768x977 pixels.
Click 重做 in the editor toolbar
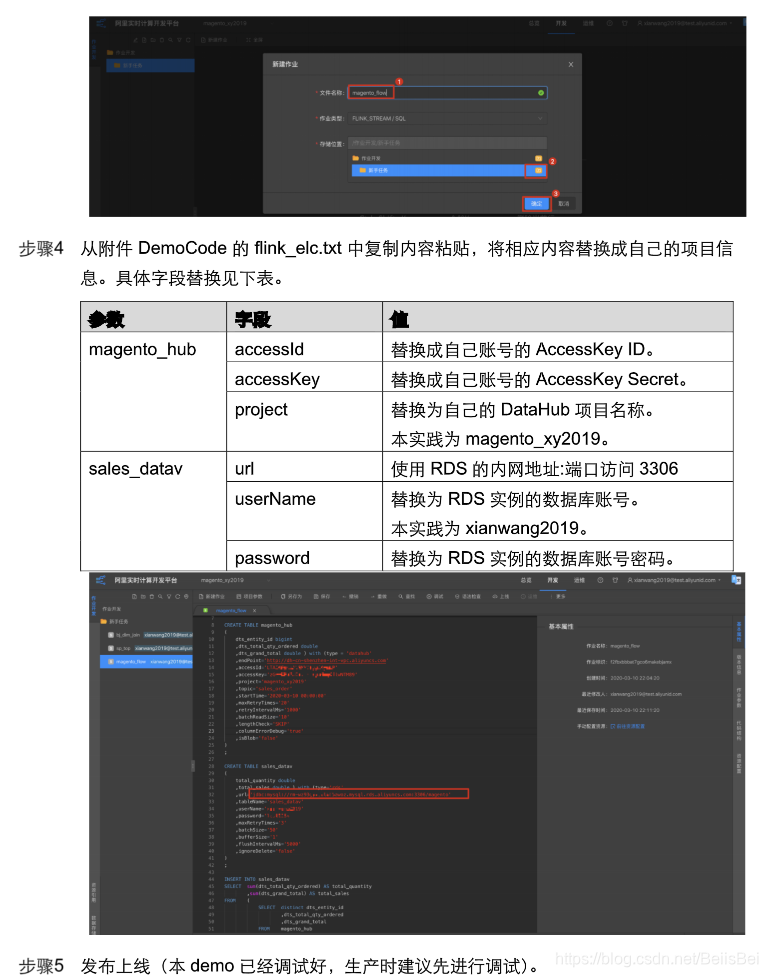click(379, 596)
